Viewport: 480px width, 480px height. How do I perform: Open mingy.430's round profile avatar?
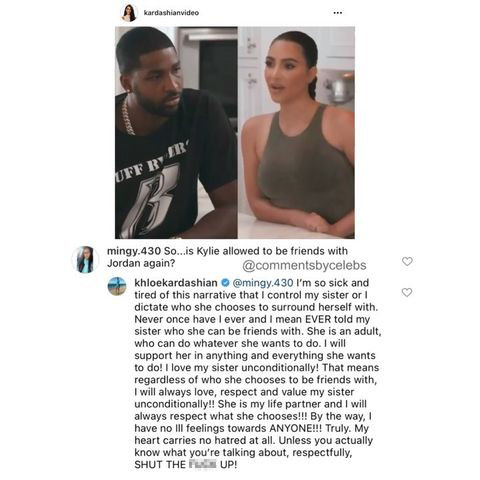click(85, 260)
